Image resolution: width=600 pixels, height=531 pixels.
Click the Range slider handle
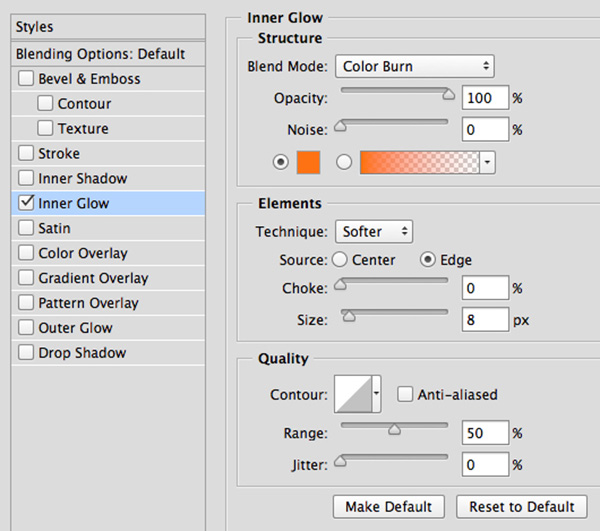[x=394, y=430]
